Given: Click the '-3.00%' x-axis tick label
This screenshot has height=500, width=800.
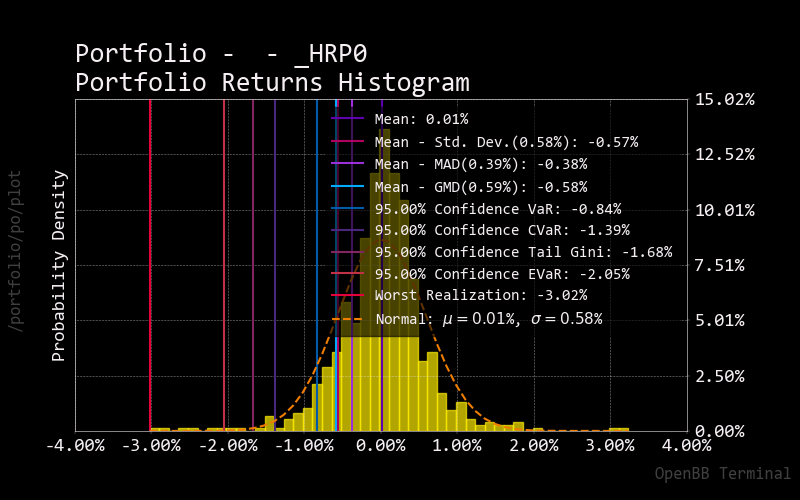Looking at the screenshot, I should pyautogui.click(x=152, y=446).
